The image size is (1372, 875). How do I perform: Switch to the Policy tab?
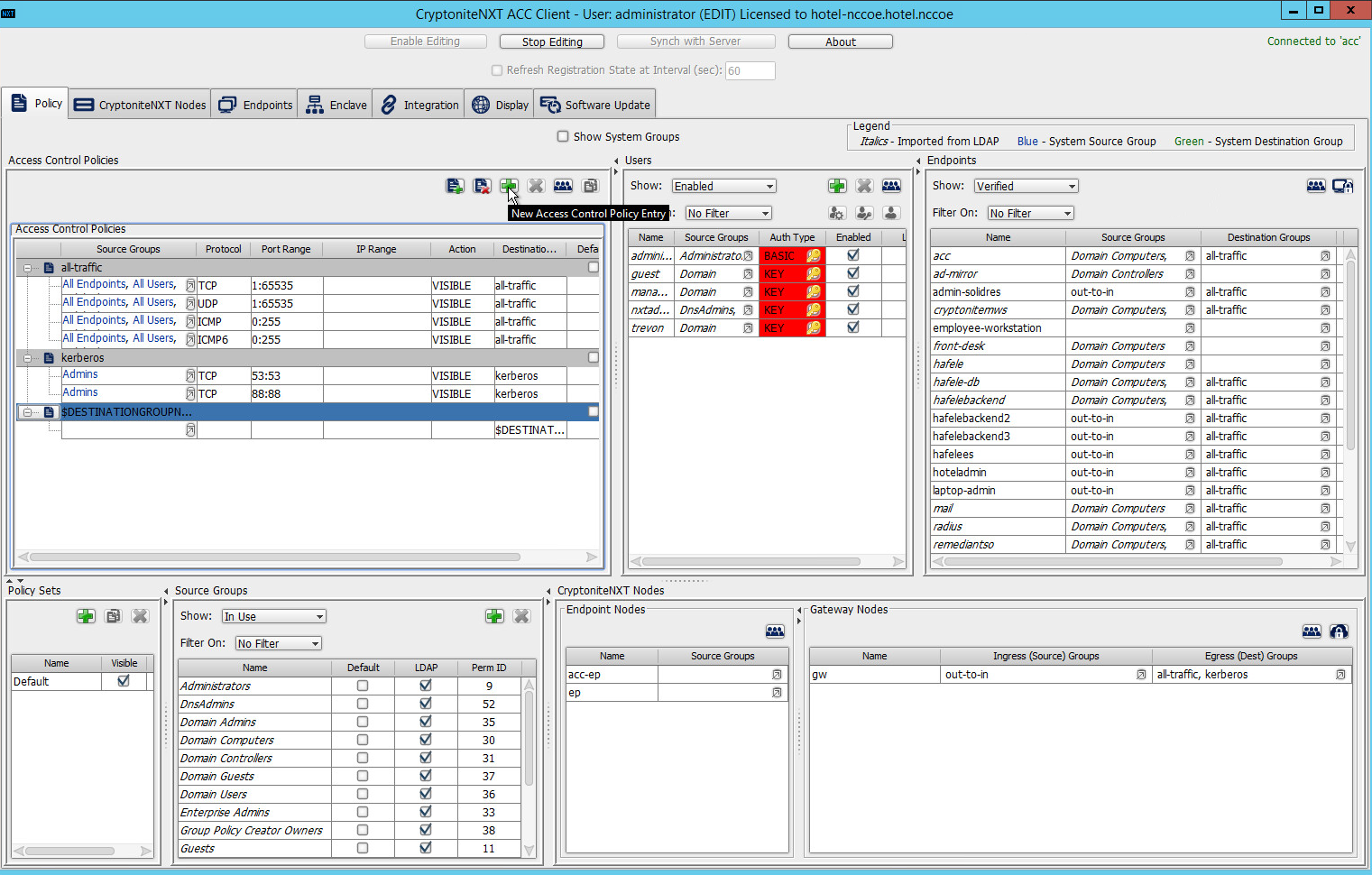(36, 104)
